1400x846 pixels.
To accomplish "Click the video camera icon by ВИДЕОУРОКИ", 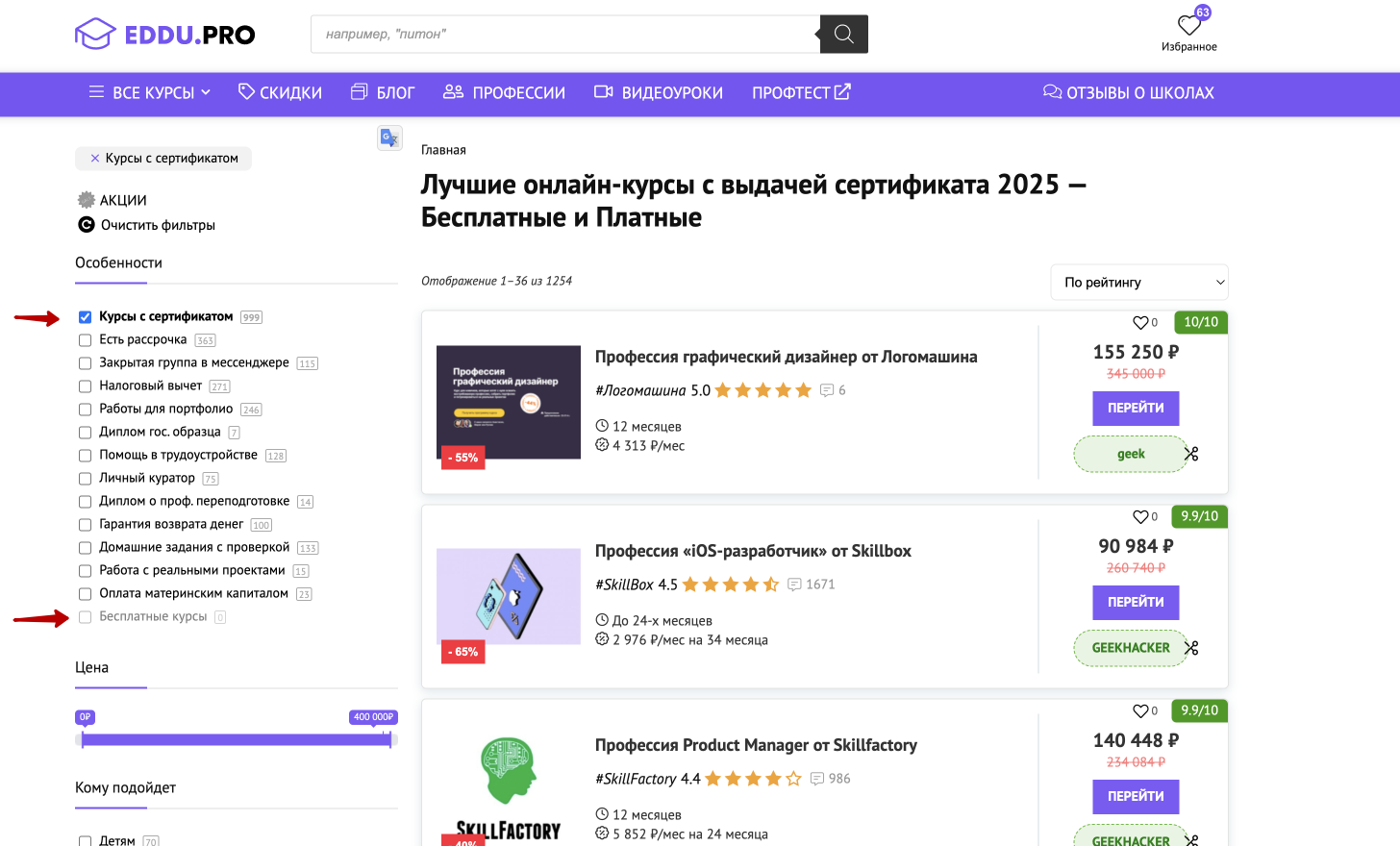I will point(604,91).
